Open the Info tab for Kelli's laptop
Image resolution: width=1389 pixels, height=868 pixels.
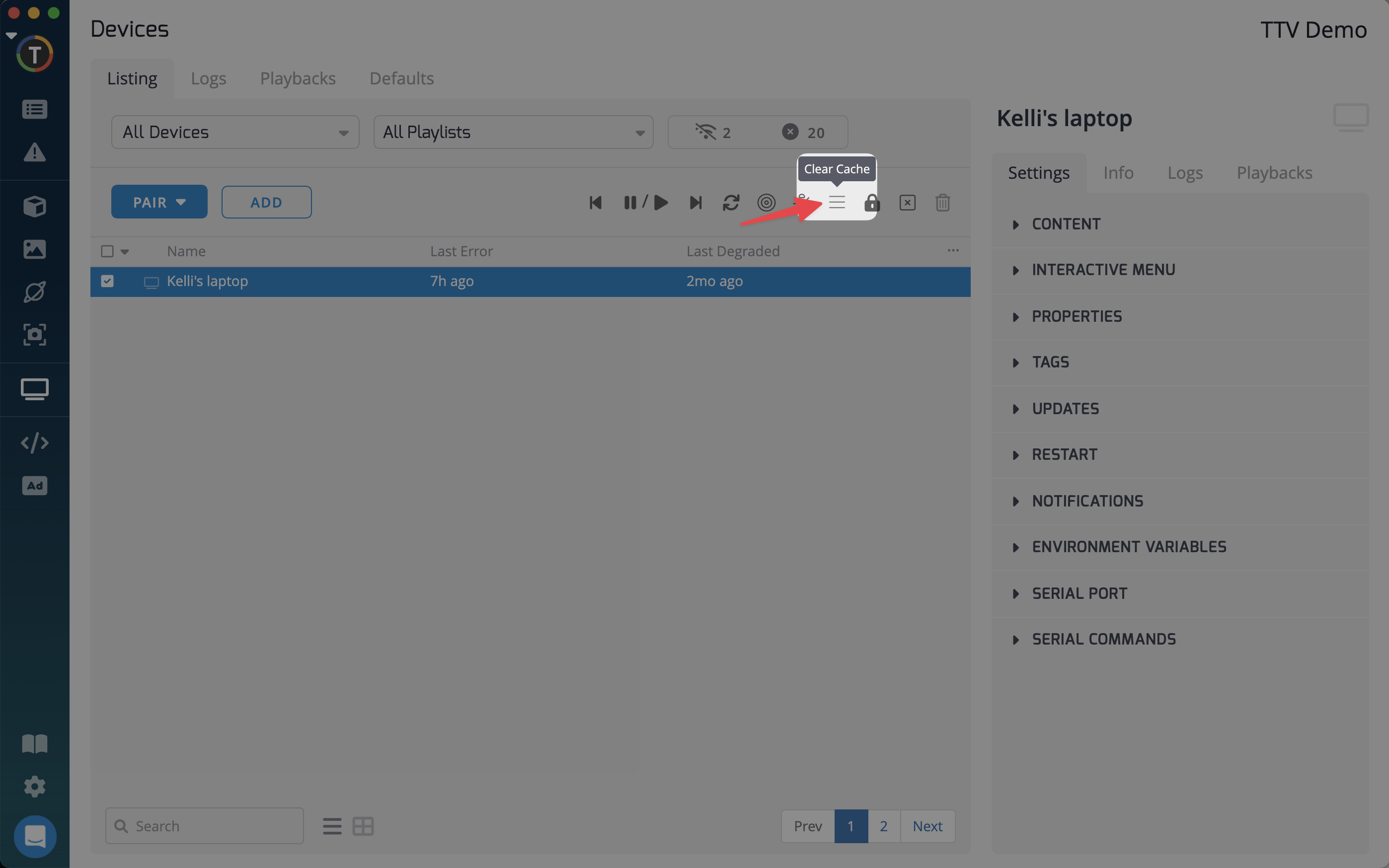[x=1117, y=173]
